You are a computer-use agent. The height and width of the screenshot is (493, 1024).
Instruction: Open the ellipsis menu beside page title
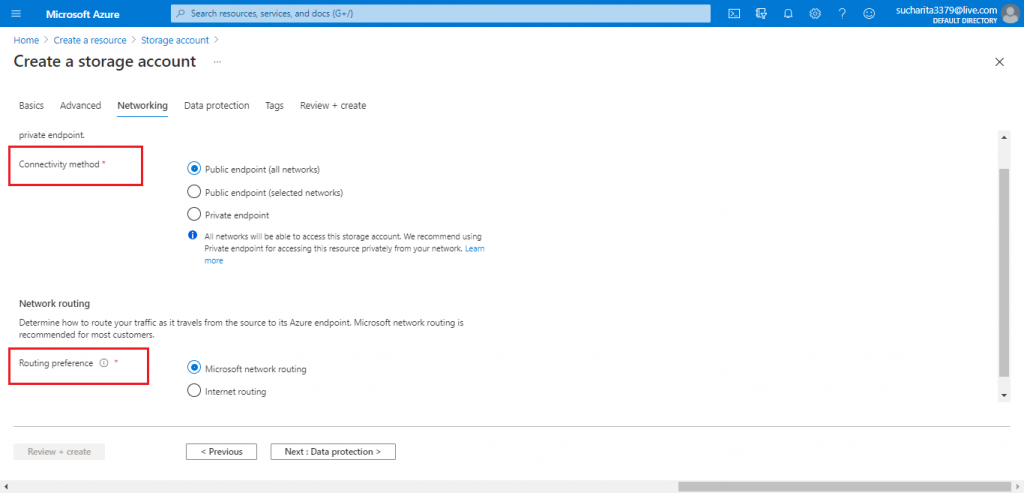pos(217,62)
